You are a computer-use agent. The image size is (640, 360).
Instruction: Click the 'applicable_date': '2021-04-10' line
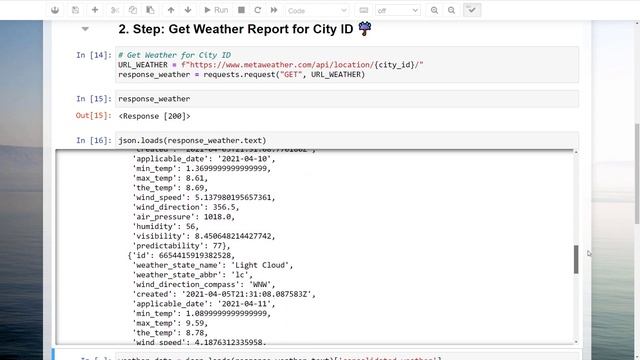pos(204,159)
